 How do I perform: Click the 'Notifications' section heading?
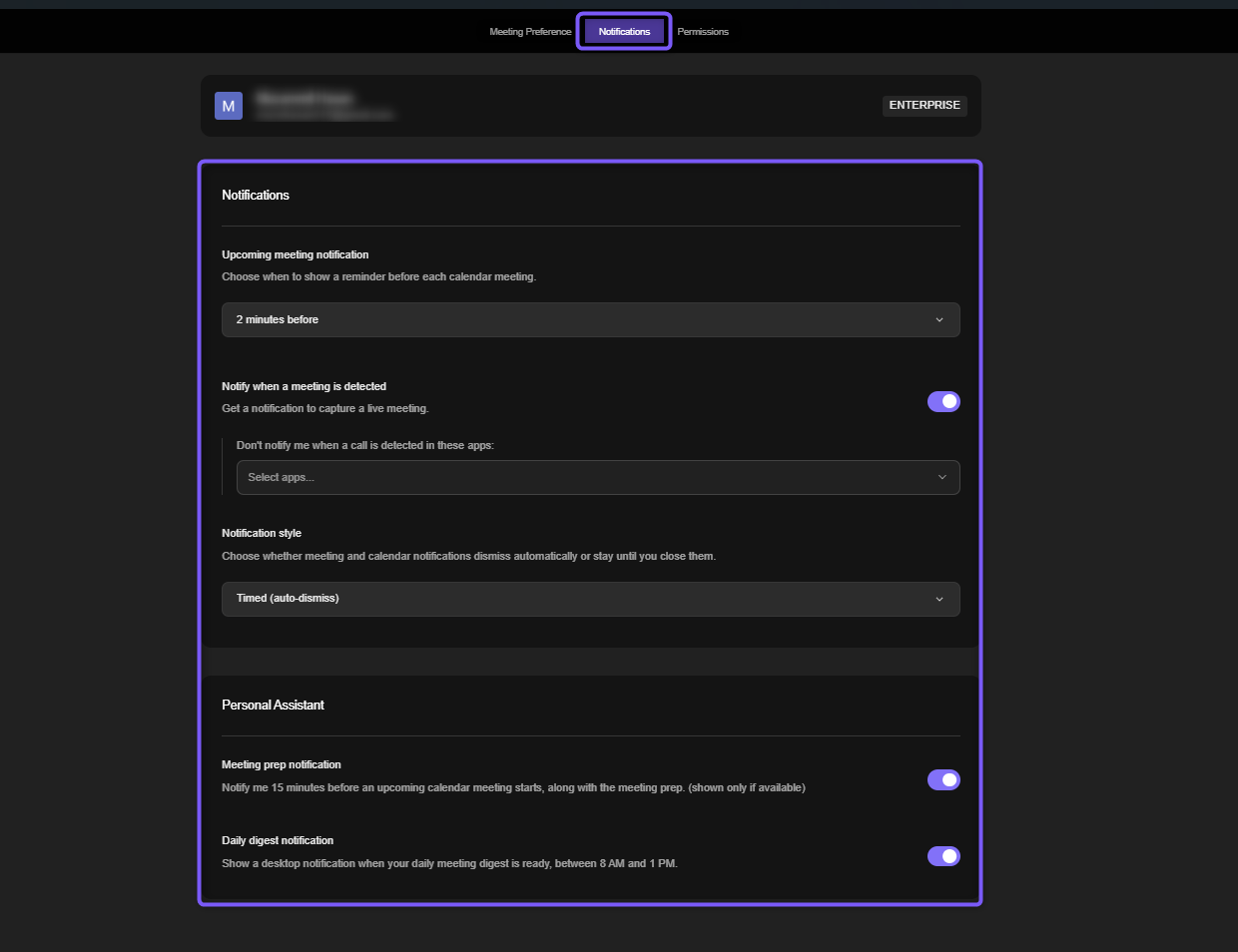(x=256, y=196)
